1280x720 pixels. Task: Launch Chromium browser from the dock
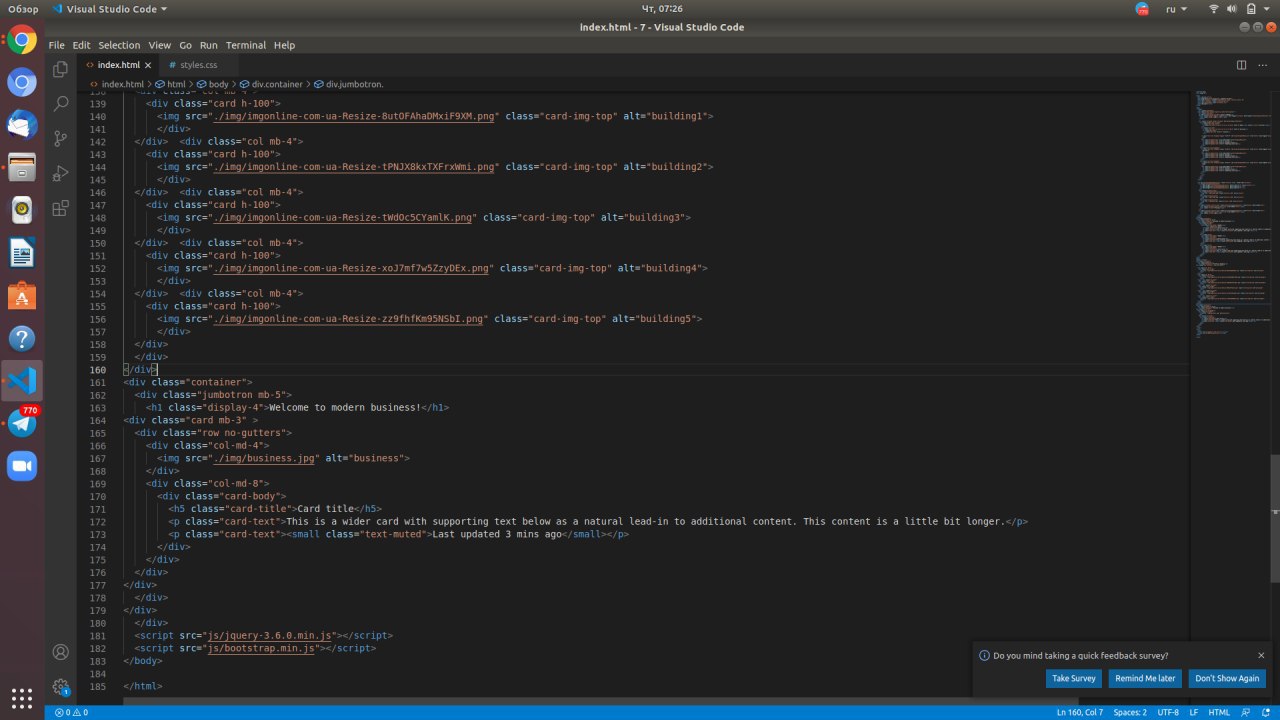point(22,83)
